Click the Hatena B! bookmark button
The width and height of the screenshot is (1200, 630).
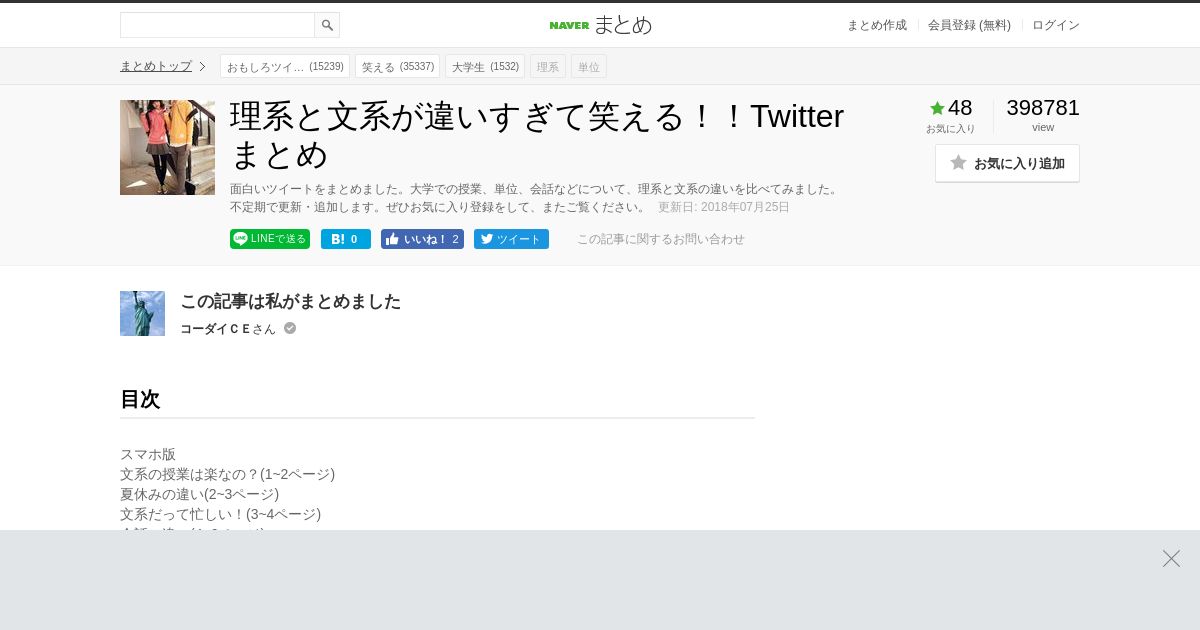coord(346,239)
